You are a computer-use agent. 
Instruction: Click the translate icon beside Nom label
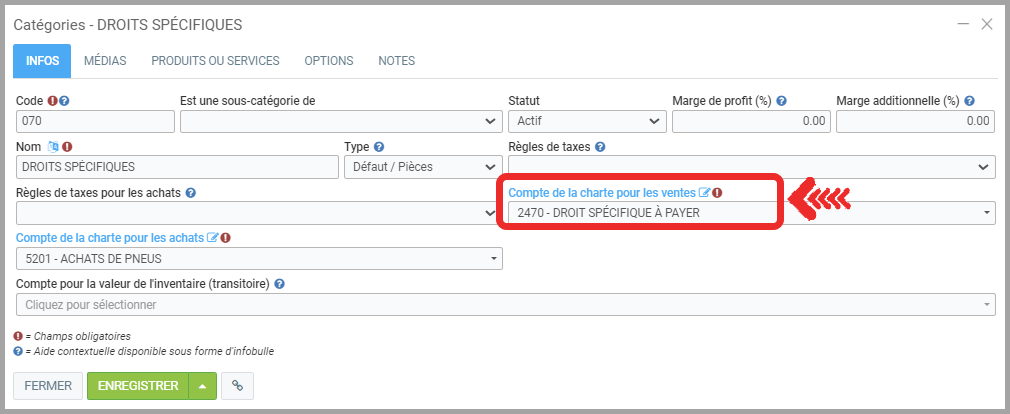[54, 147]
